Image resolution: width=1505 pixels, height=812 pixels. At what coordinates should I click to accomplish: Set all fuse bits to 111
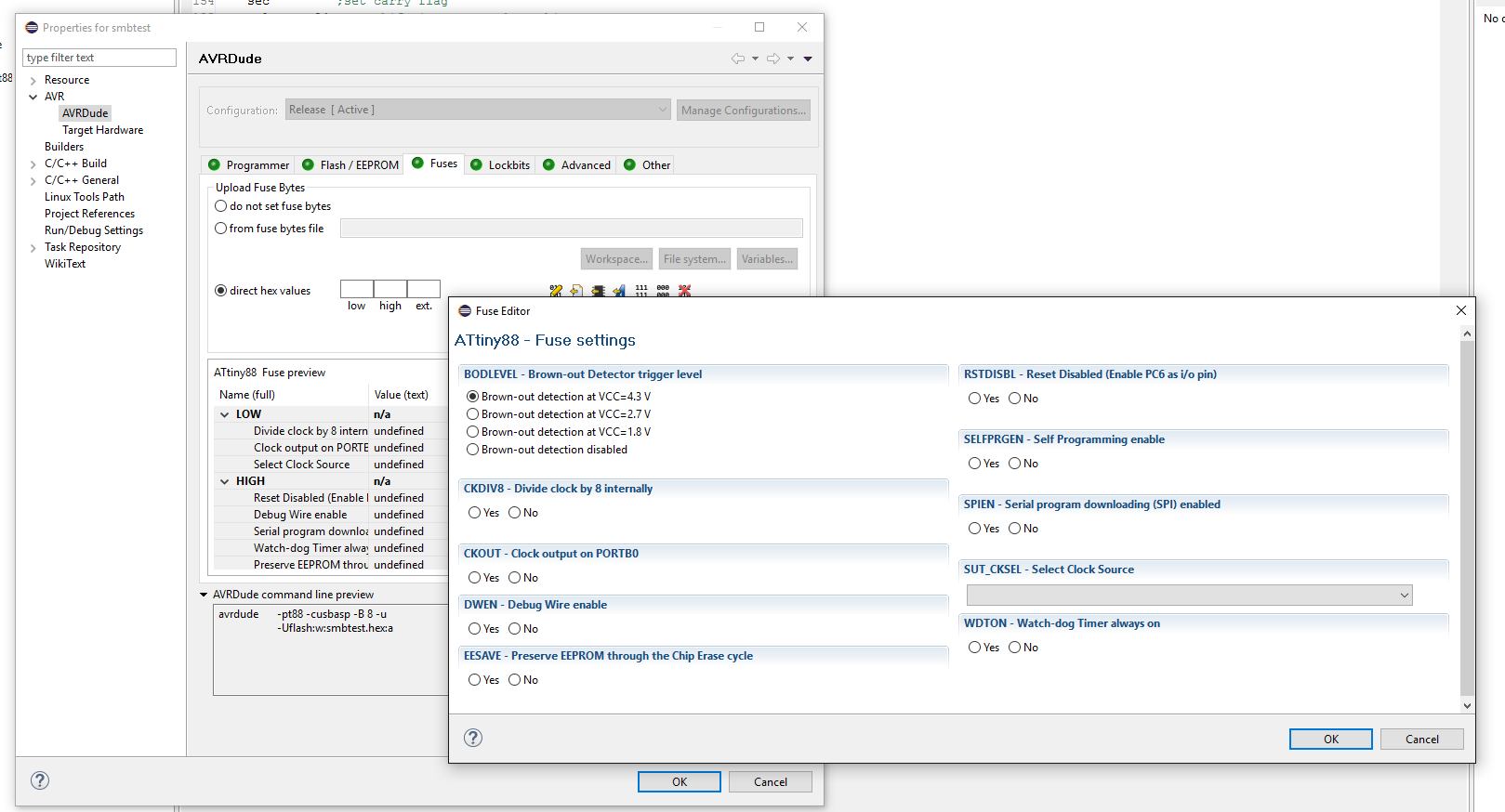[641, 291]
